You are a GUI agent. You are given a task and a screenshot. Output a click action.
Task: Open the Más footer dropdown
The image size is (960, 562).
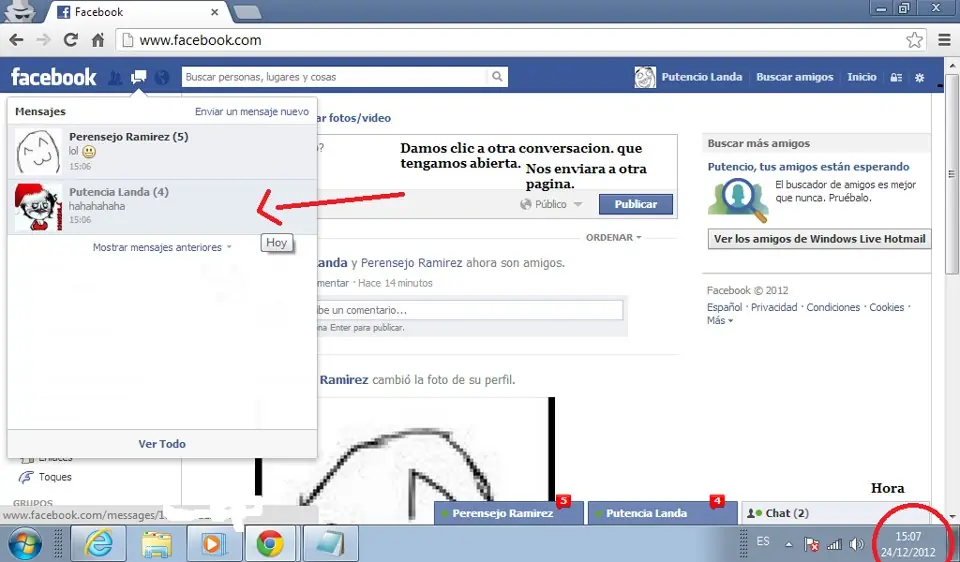coord(719,321)
